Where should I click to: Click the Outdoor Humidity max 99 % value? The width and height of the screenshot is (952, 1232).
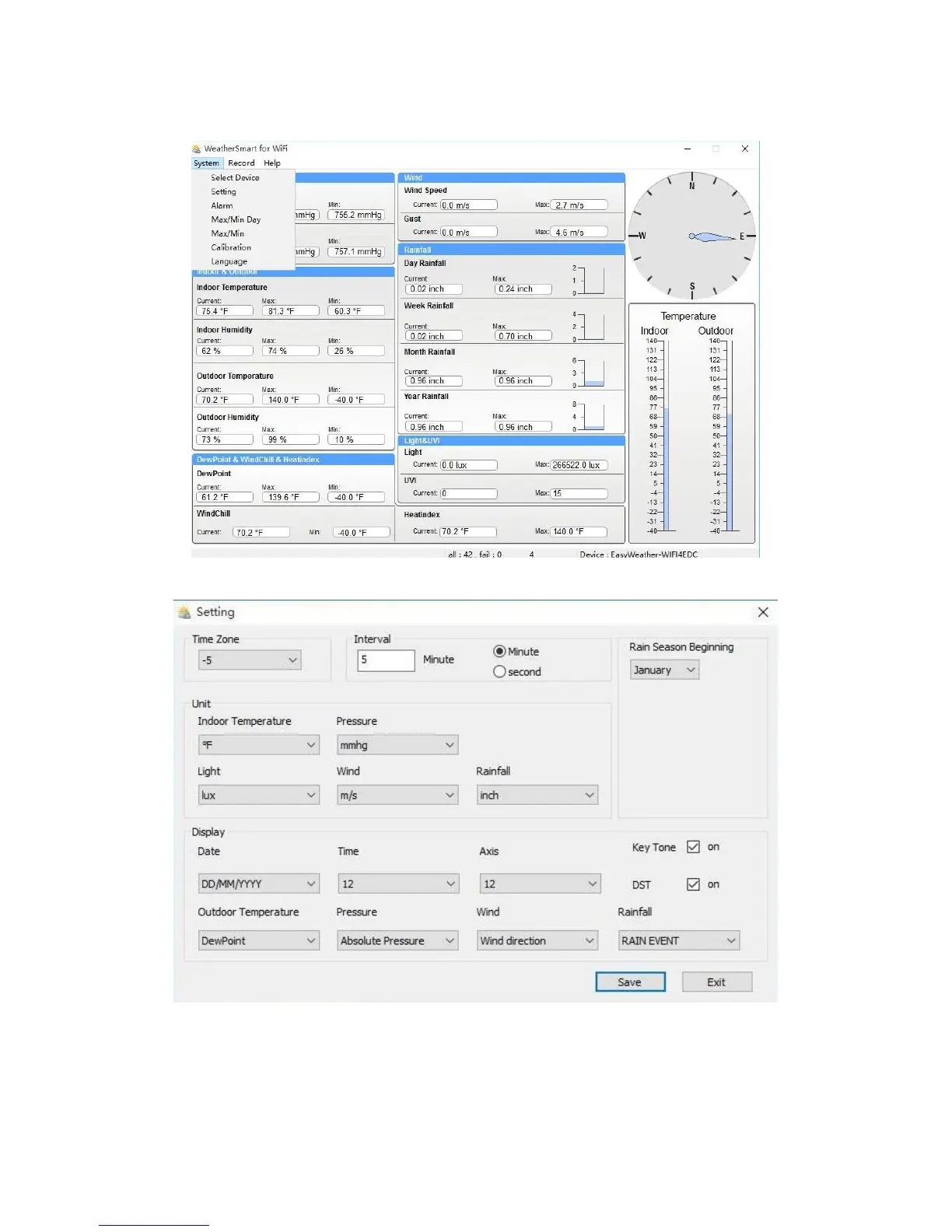291,439
